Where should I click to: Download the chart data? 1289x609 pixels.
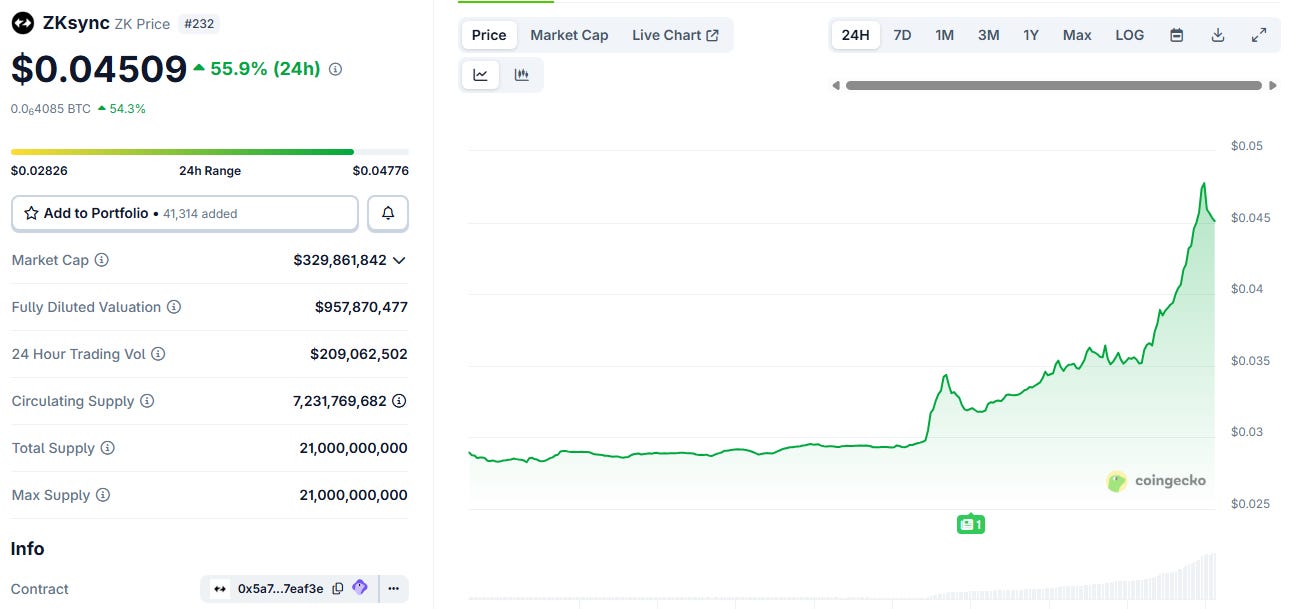(x=1218, y=35)
